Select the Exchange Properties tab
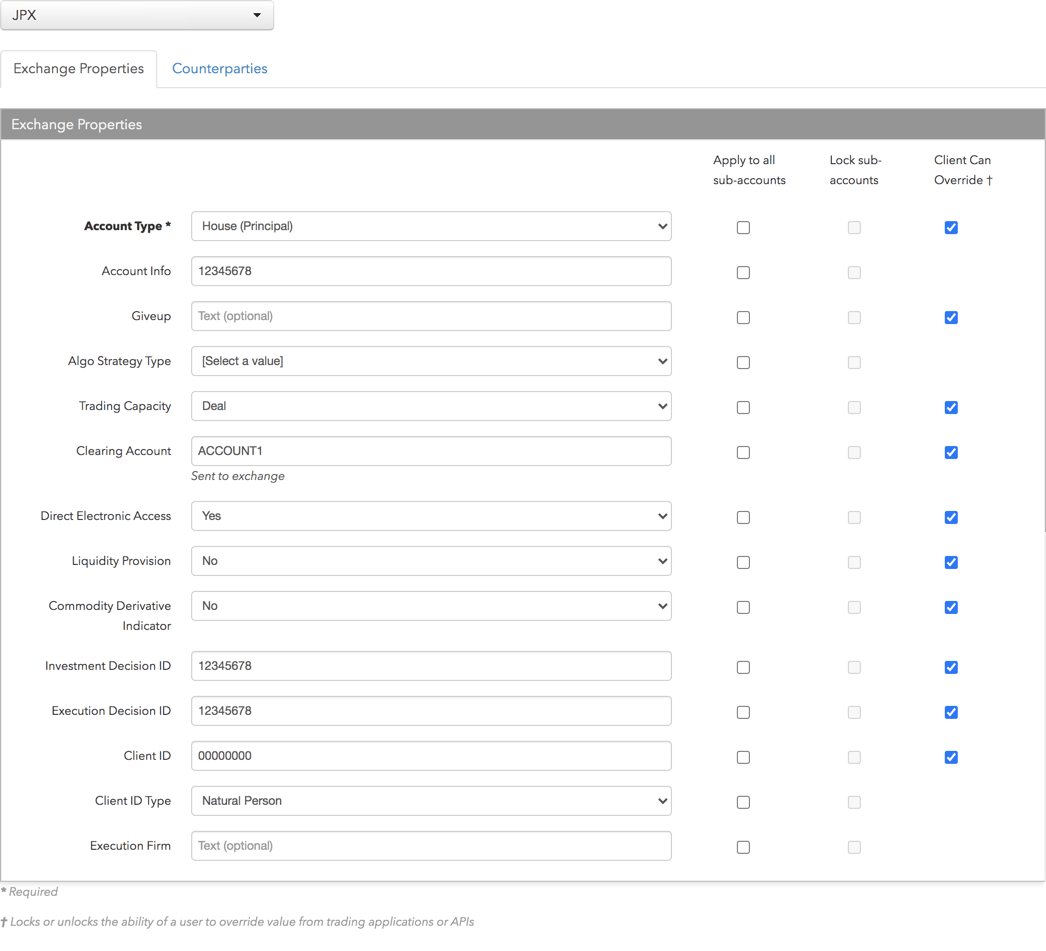Viewport: 1046px width, 951px height. coord(79,68)
